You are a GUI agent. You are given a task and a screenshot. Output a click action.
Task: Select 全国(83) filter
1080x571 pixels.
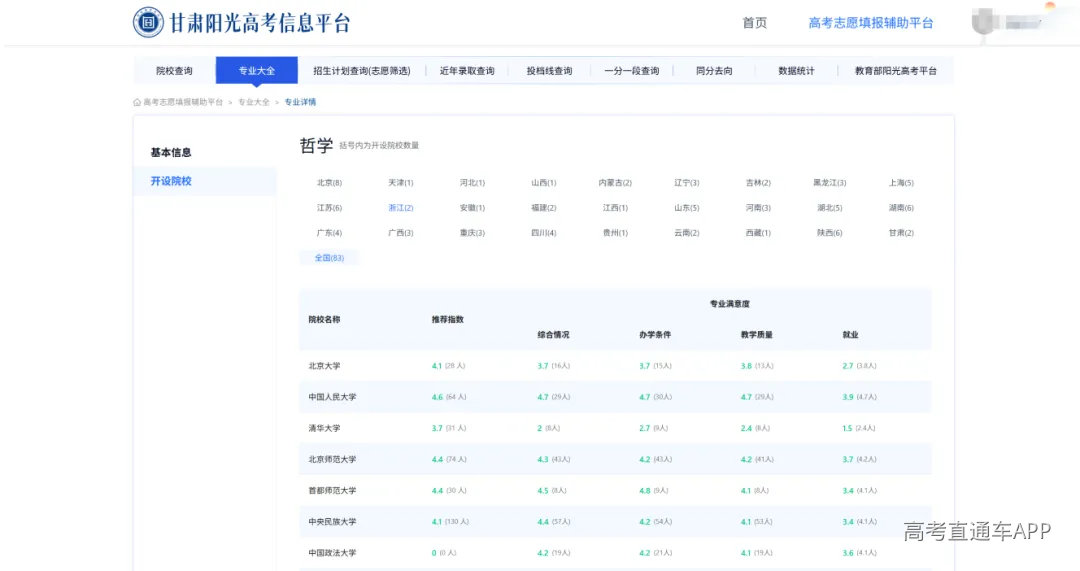point(329,258)
